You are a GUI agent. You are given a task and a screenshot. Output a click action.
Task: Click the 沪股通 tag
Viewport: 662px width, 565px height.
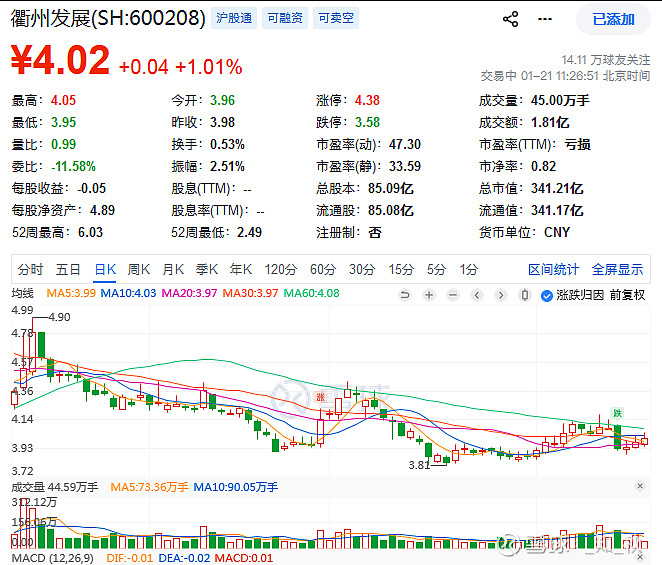(x=234, y=18)
